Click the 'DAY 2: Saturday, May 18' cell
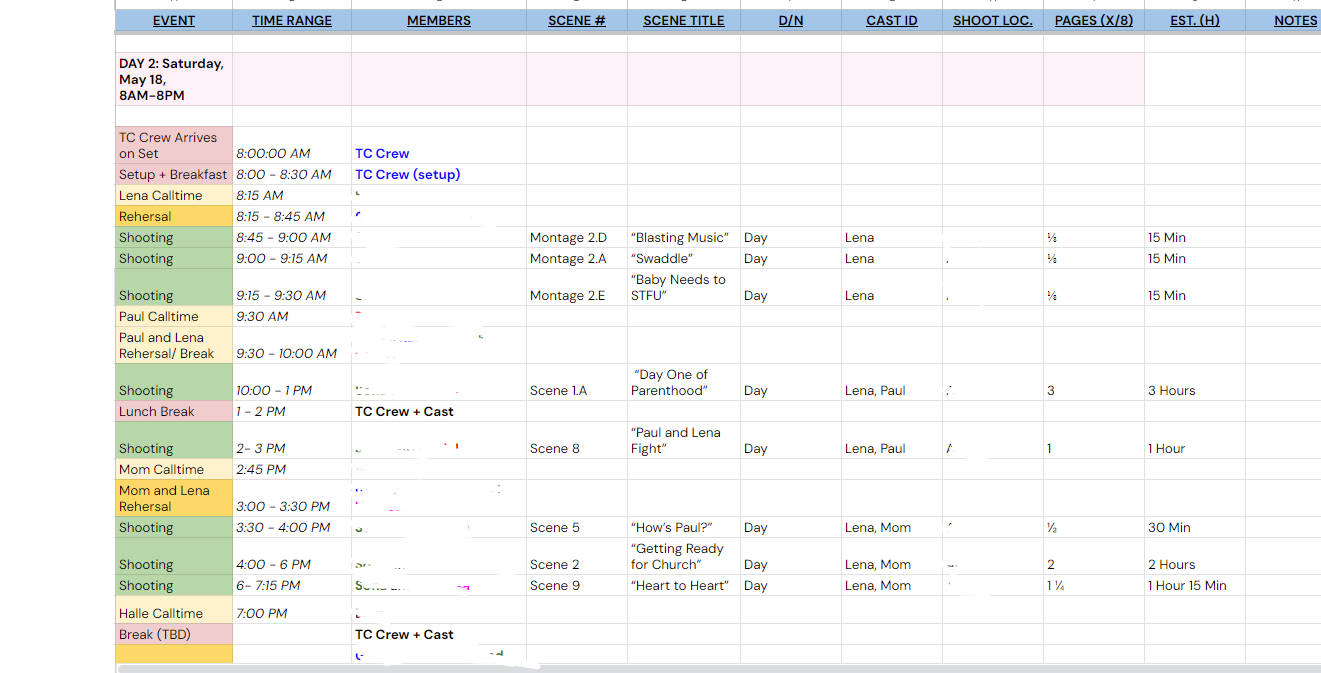Viewport: 1321px width, 673px height. pyautogui.click(x=174, y=79)
